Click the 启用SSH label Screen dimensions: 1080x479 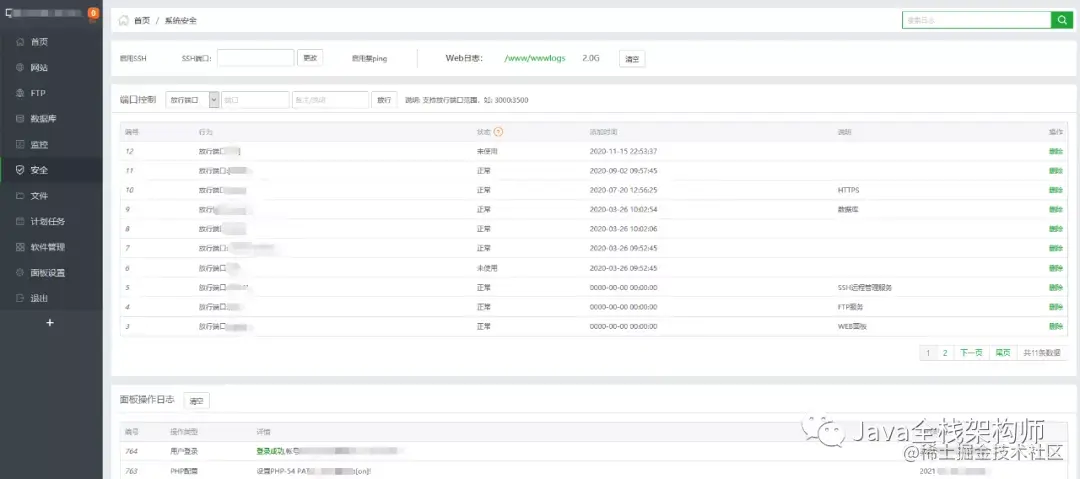click(x=133, y=59)
